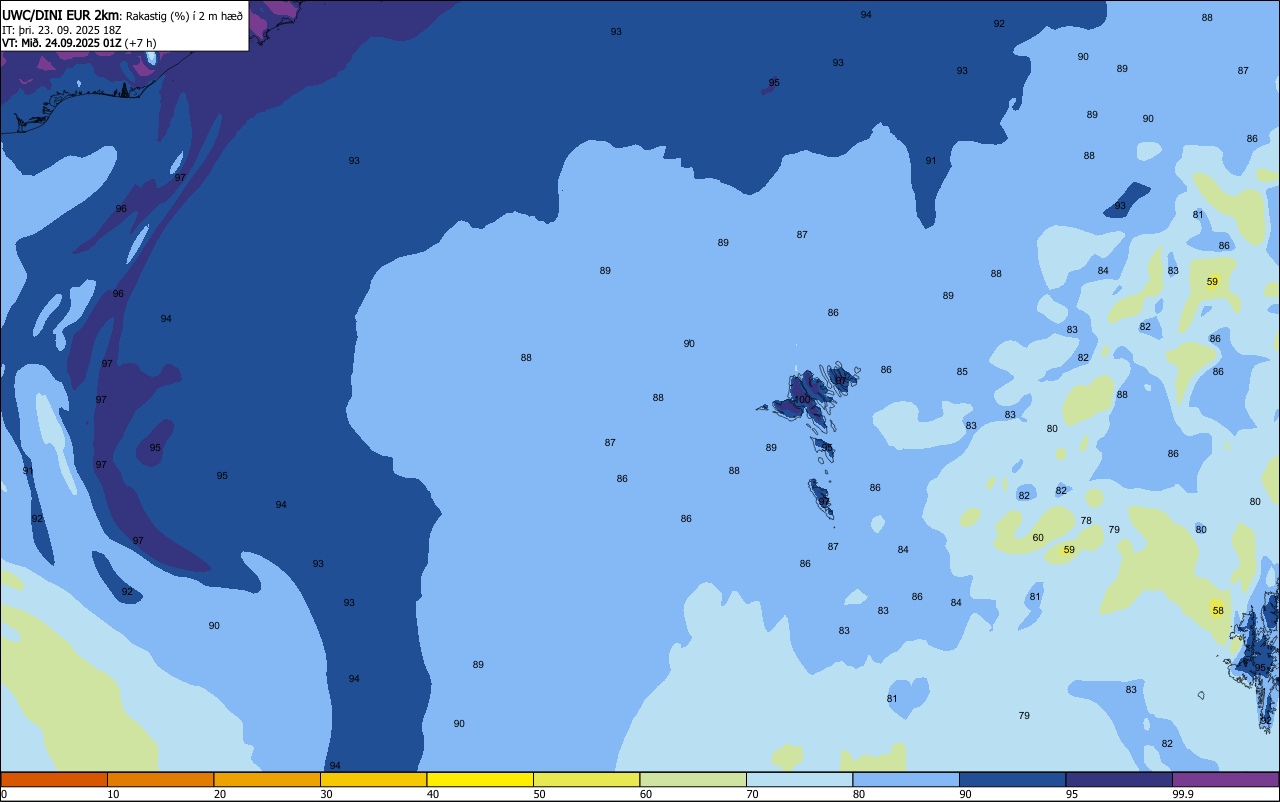The width and height of the screenshot is (1280, 802).
Task: Click the 100 humidity value on the Faroe Islands
Action: (x=802, y=400)
